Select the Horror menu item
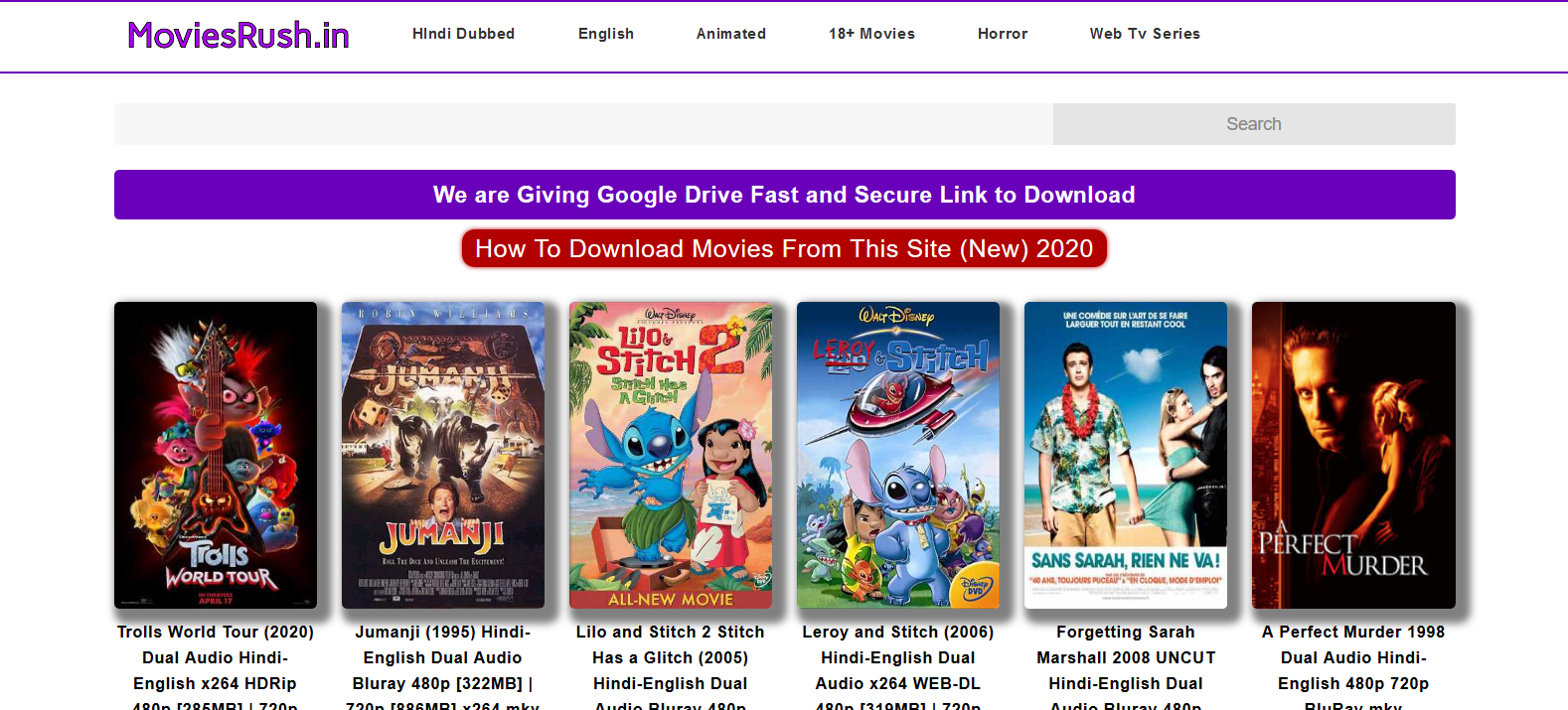 coord(1003,34)
